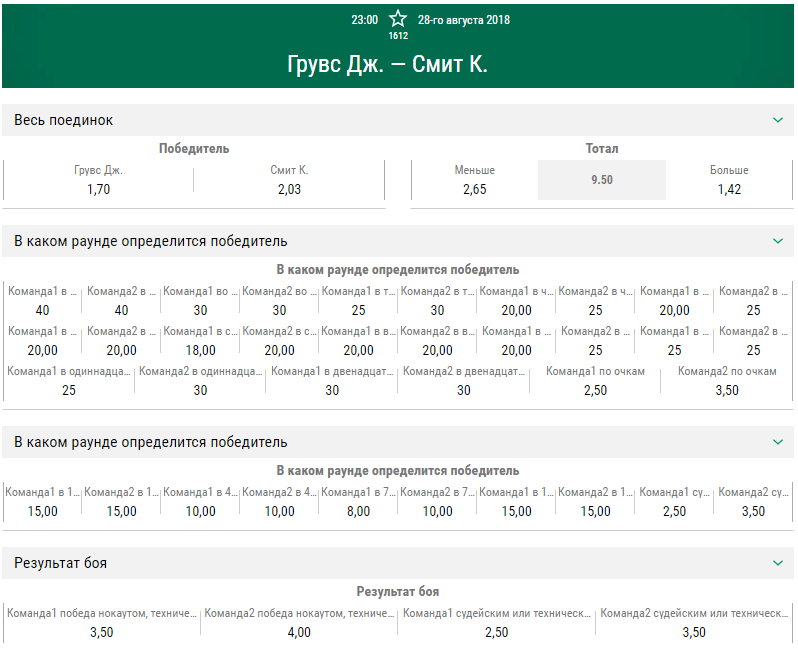Pick Команда1 в двенадцат... odds 30
This screenshot has height=651, width=798.
click(x=332, y=381)
